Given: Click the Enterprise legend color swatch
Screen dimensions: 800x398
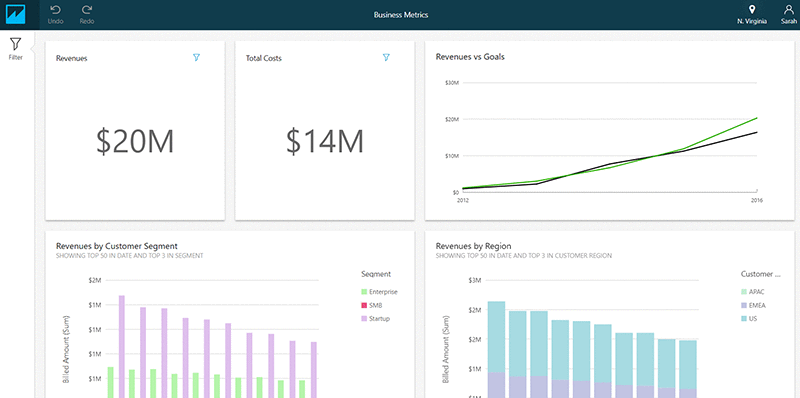Looking at the screenshot, I should 364,292.
